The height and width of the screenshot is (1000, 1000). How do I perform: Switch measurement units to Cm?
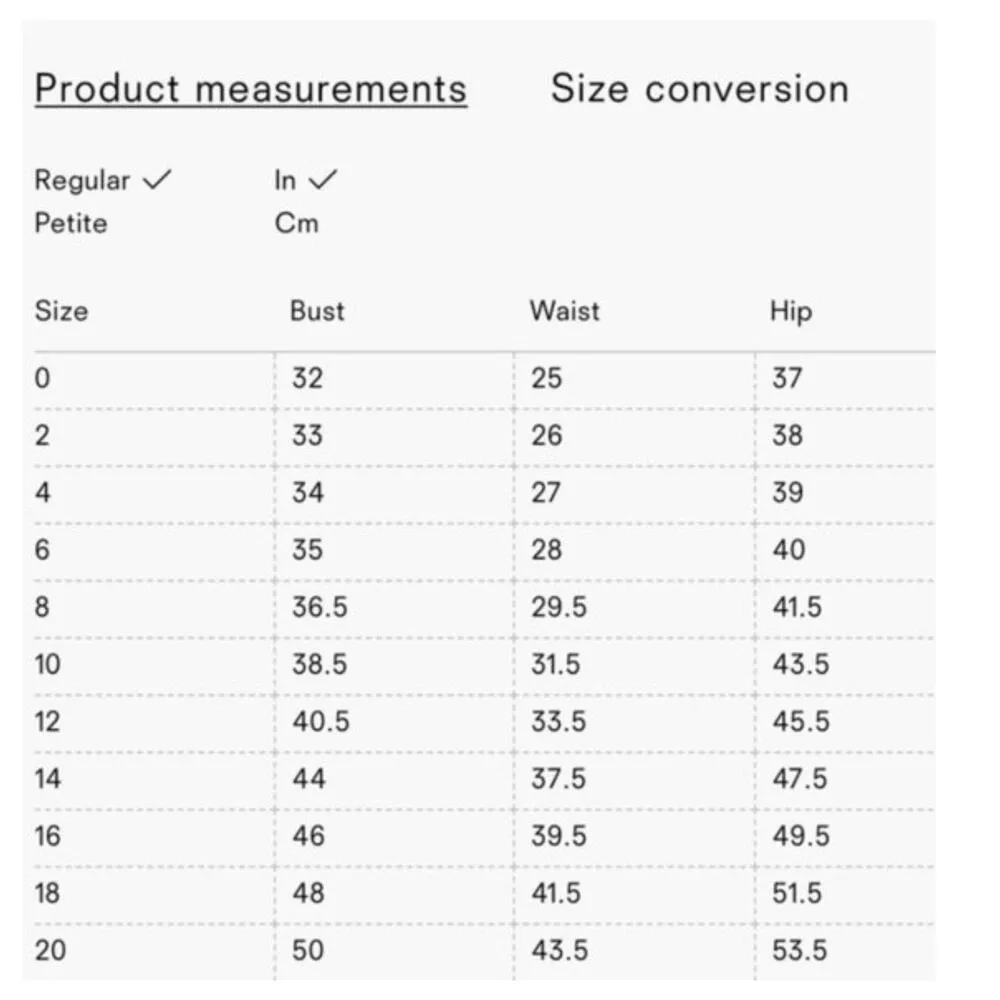point(299,223)
